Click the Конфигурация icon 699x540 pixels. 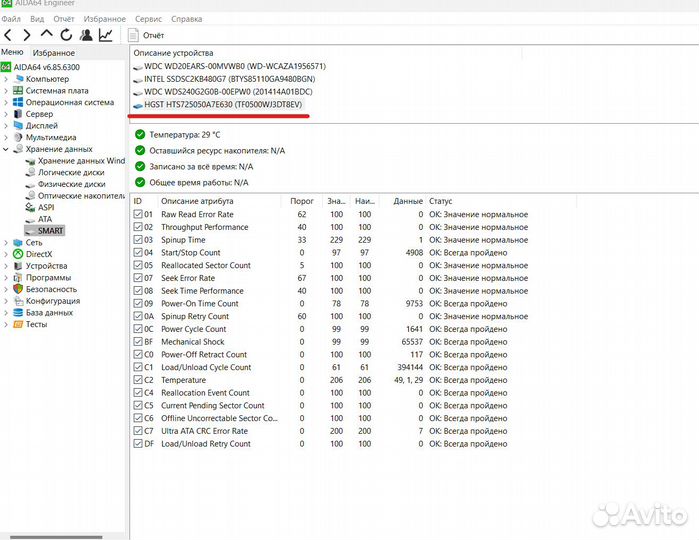18,301
